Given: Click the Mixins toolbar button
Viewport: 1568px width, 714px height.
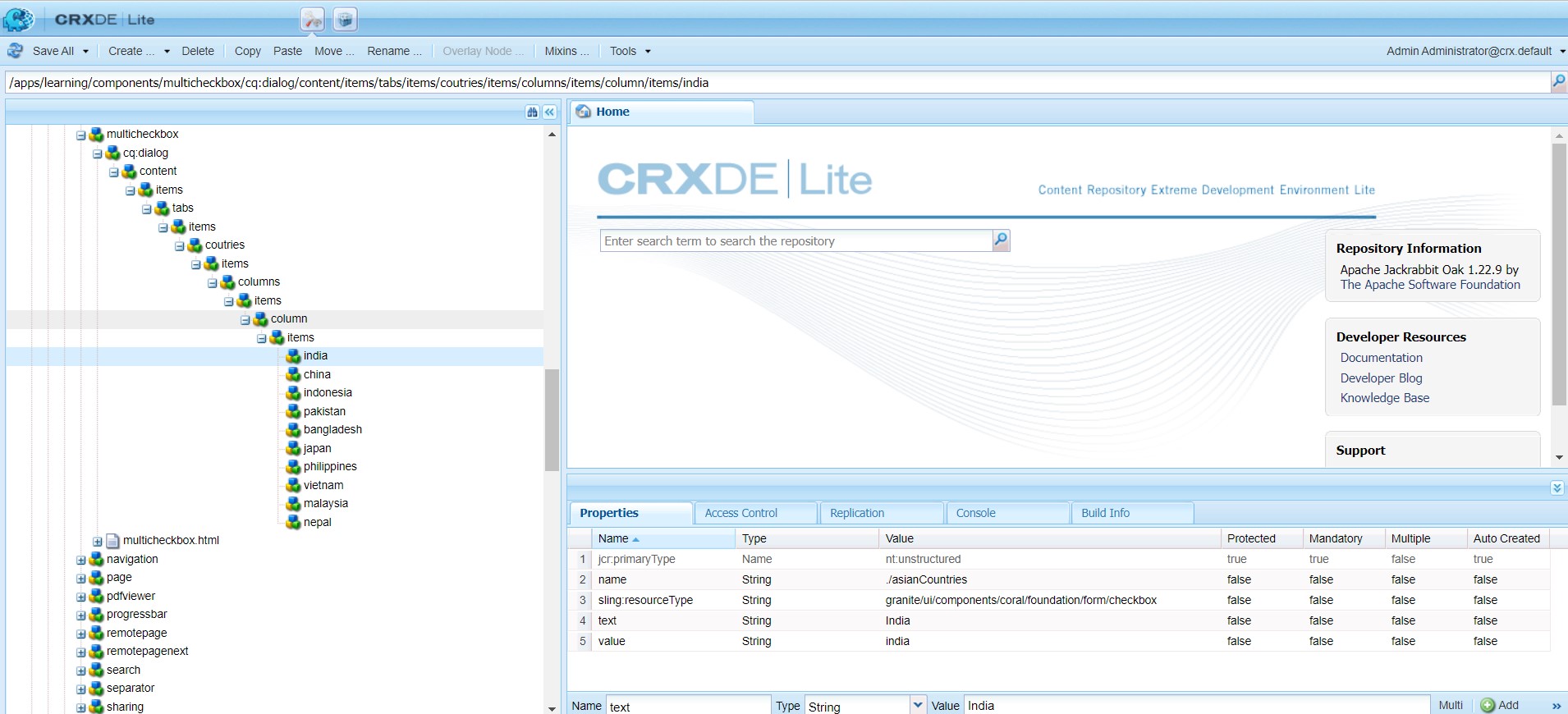Looking at the screenshot, I should 566,51.
